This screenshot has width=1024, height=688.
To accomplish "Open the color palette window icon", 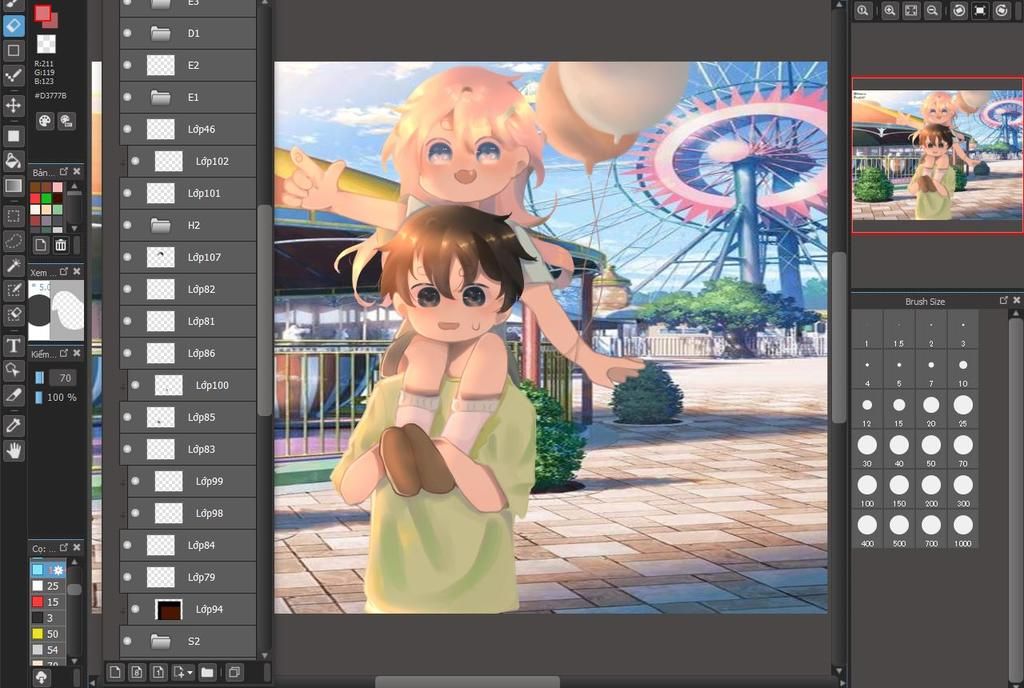I will [44, 121].
